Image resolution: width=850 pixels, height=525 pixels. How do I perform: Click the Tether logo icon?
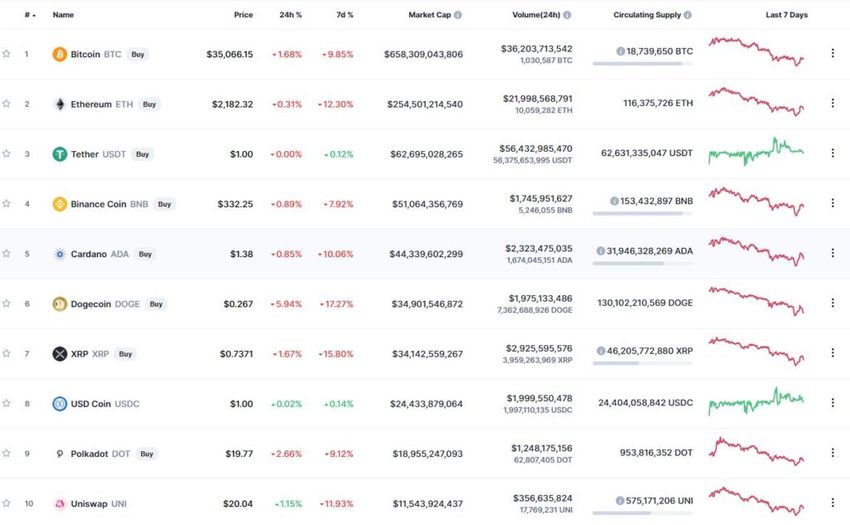click(x=60, y=154)
